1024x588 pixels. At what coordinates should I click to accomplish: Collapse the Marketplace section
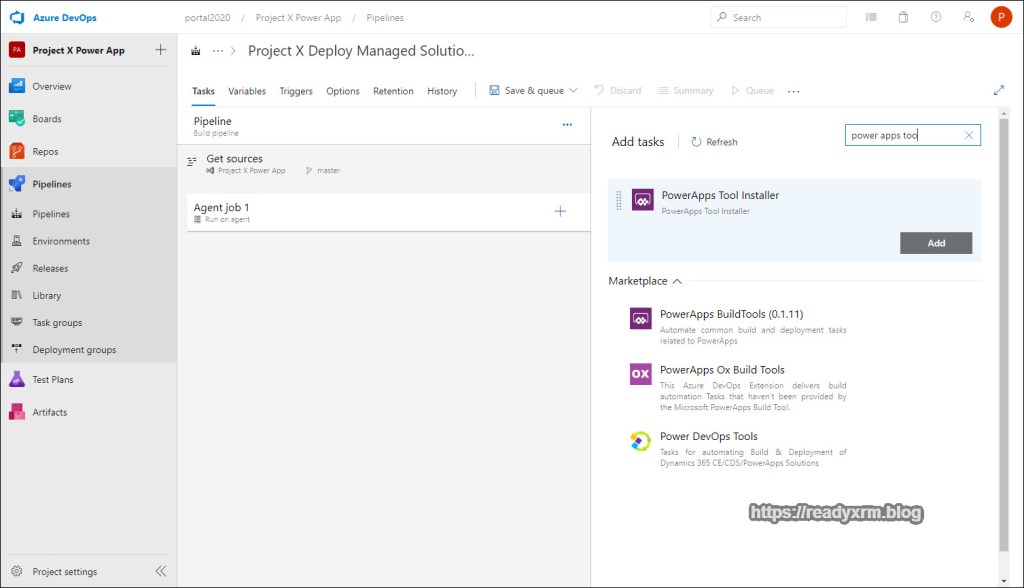pyautogui.click(x=677, y=281)
